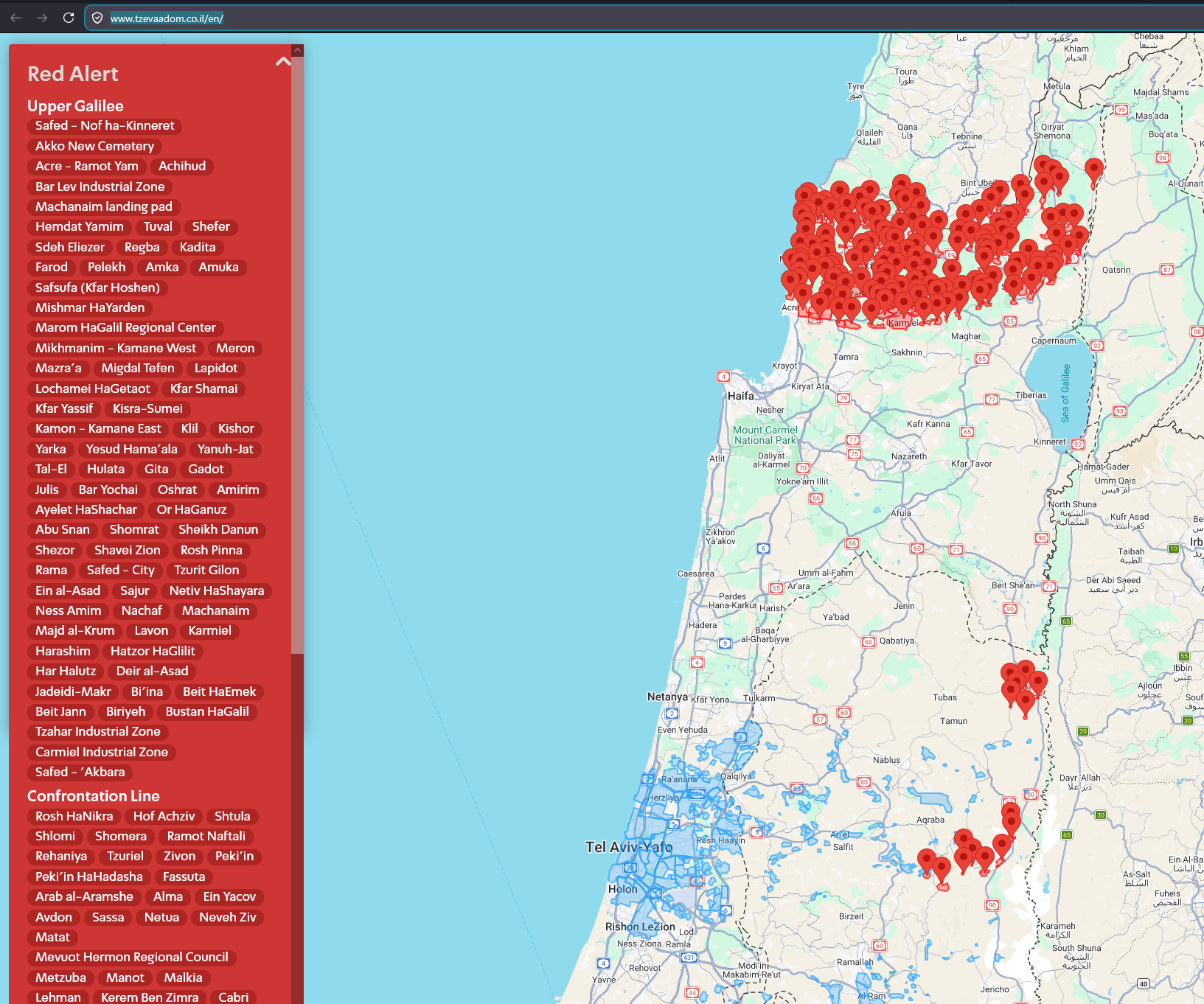This screenshot has width=1204, height=1004.
Task: Click the Qiryat Shemona map label
Action: point(1052,131)
